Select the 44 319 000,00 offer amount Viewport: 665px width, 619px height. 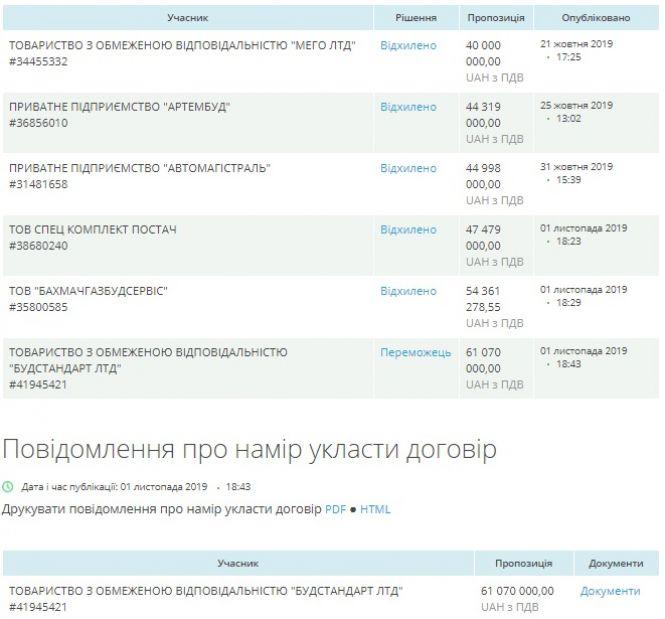pyautogui.click(x=483, y=115)
